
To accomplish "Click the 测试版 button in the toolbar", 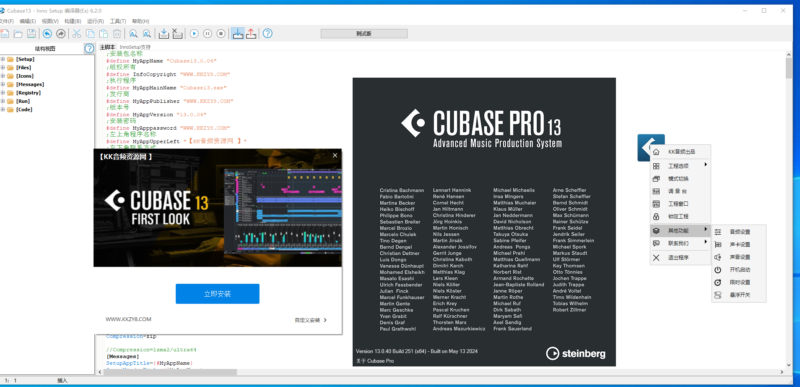I will pos(364,33).
